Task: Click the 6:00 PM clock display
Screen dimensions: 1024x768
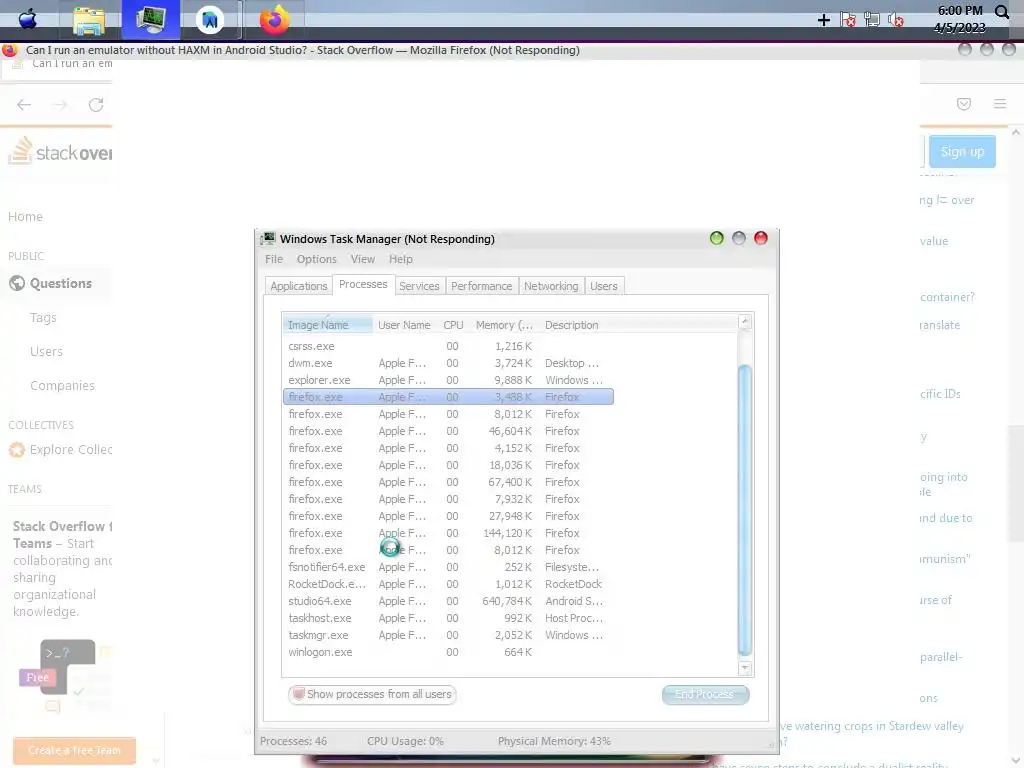Action: point(959,10)
